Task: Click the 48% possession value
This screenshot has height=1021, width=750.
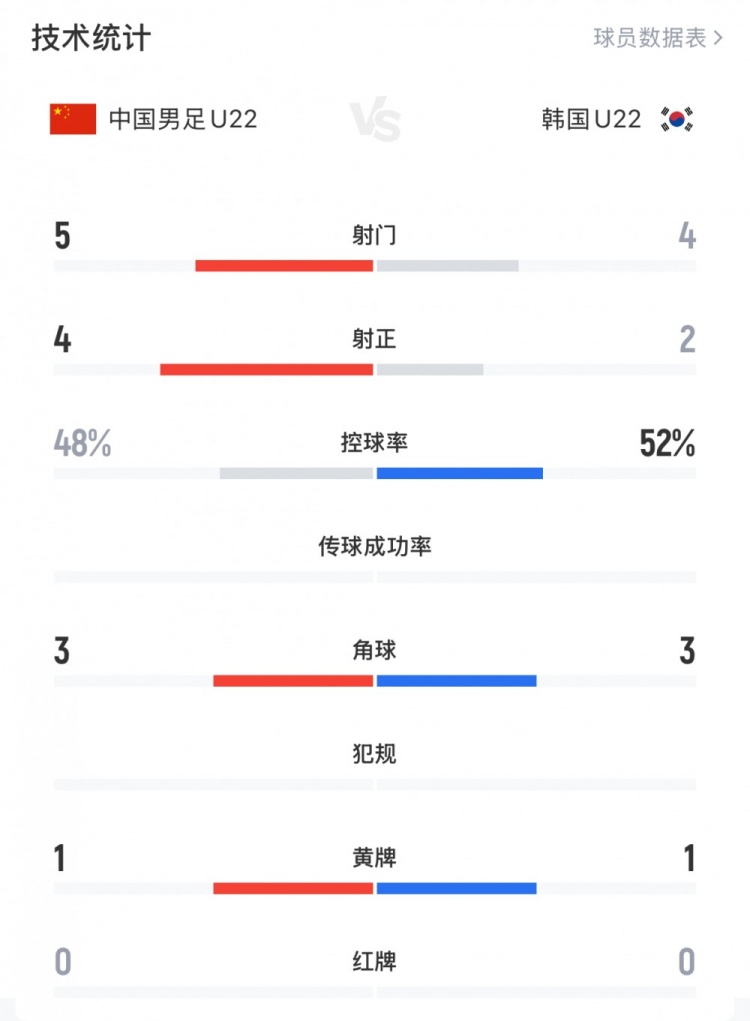Action: tap(83, 444)
